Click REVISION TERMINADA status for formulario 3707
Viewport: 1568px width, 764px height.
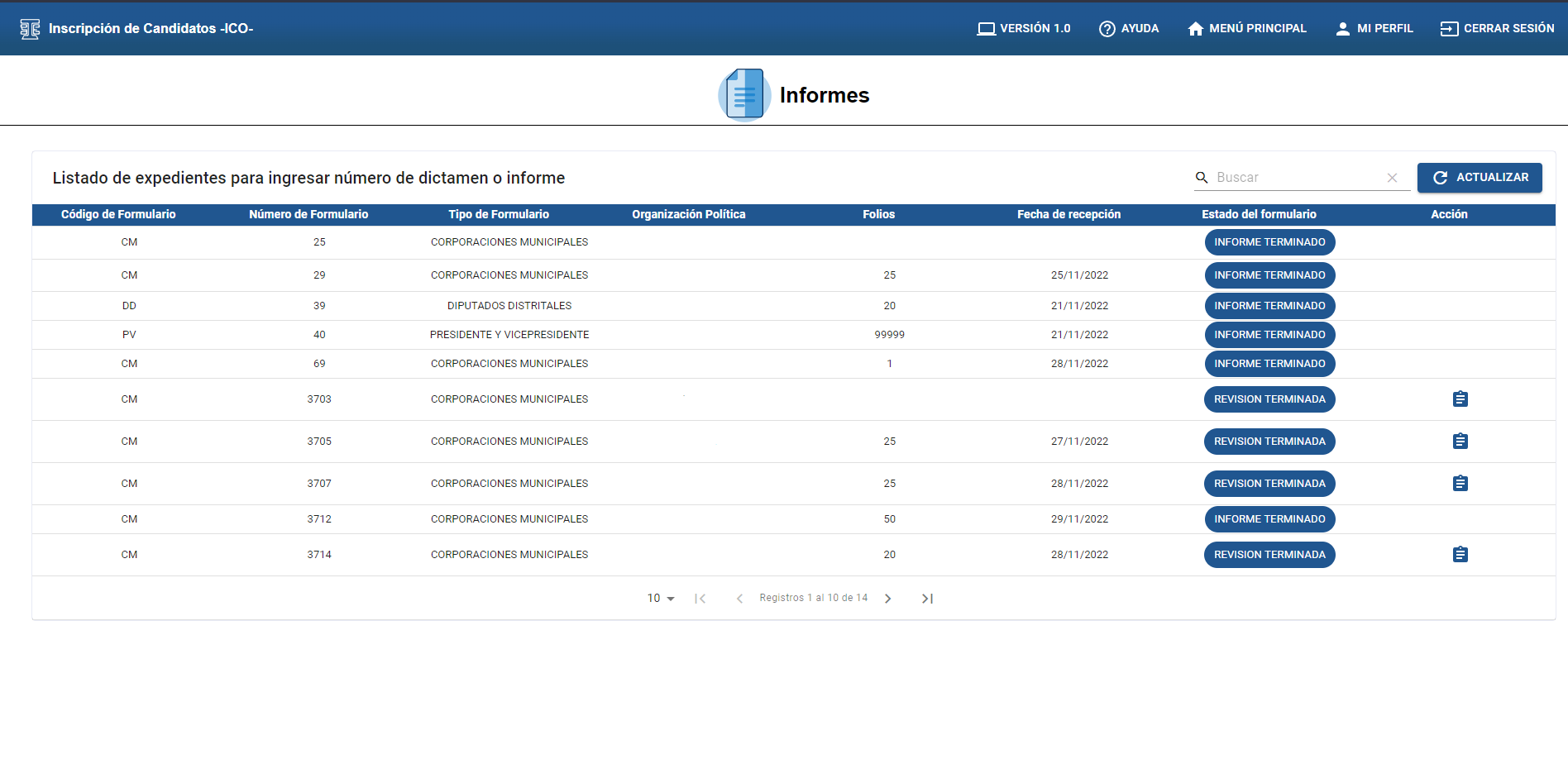tap(1269, 483)
